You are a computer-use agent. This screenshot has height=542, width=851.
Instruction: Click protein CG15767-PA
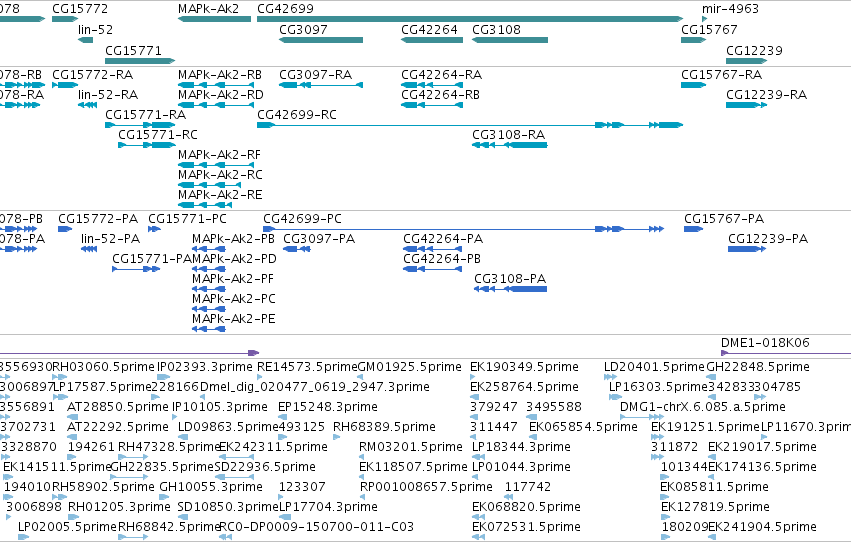pos(694,229)
